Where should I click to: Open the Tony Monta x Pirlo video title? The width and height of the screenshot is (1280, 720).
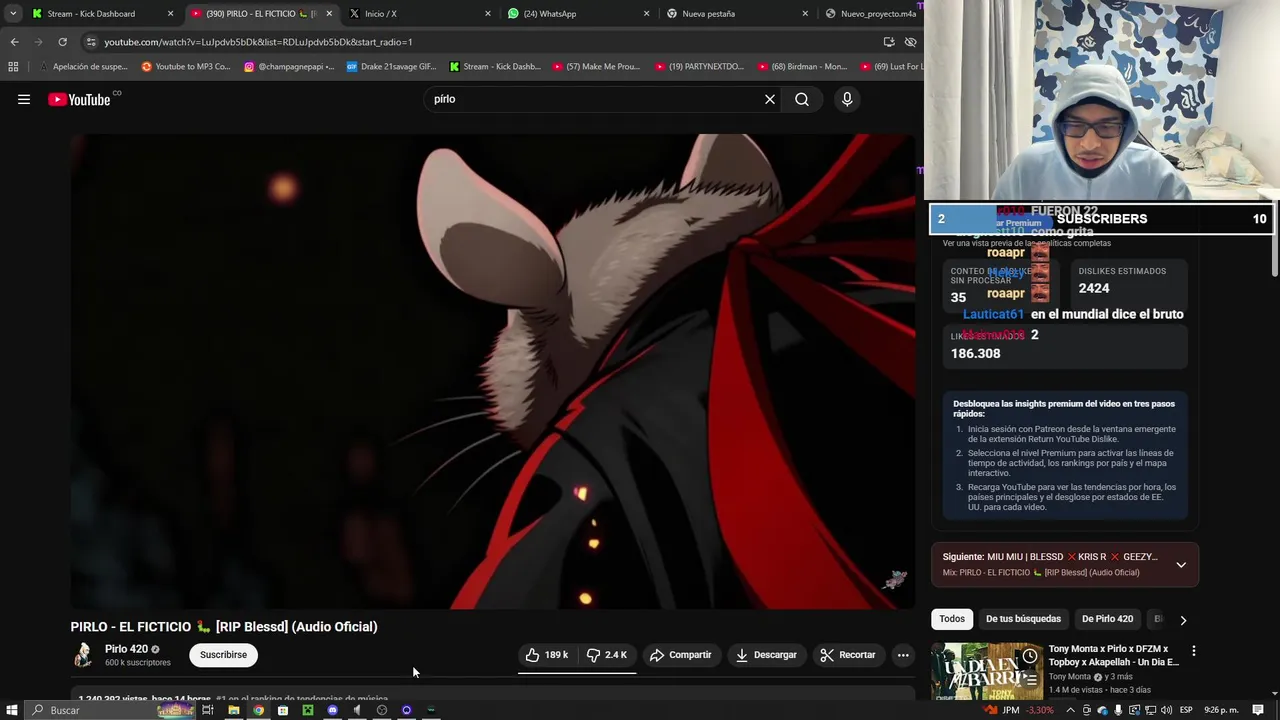point(1113,655)
